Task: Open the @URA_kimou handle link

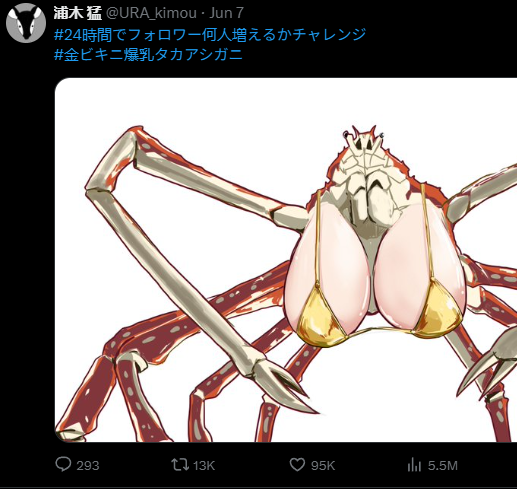Action: pyautogui.click(x=151, y=13)
